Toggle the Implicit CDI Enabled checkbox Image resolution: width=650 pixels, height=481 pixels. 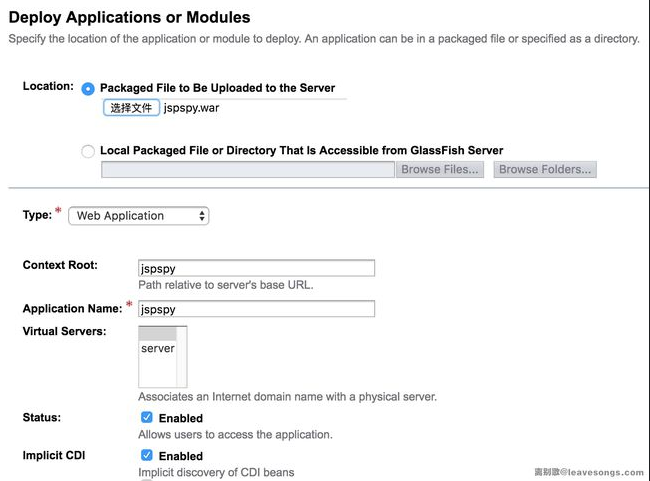pos(147,455)
